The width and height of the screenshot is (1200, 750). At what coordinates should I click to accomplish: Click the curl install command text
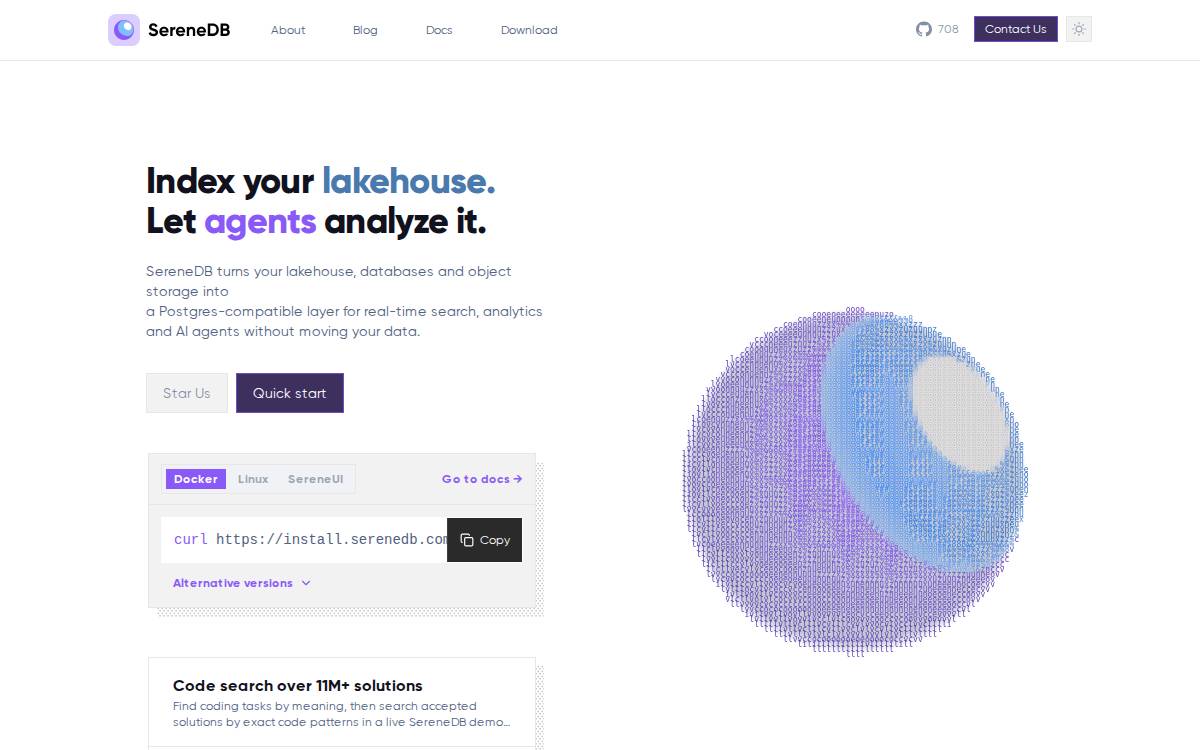(310, 540)
